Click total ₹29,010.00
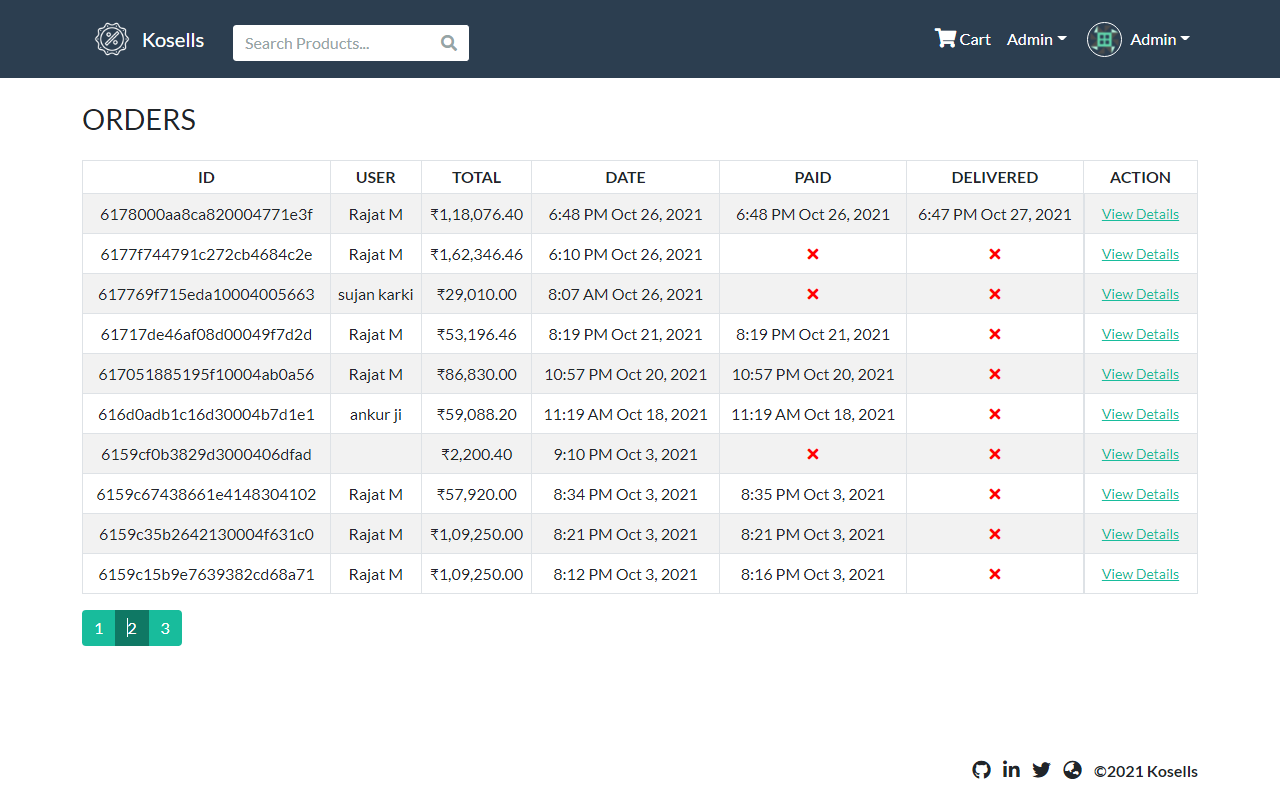This screenshot has height=800, width=1280. [476, 294]
